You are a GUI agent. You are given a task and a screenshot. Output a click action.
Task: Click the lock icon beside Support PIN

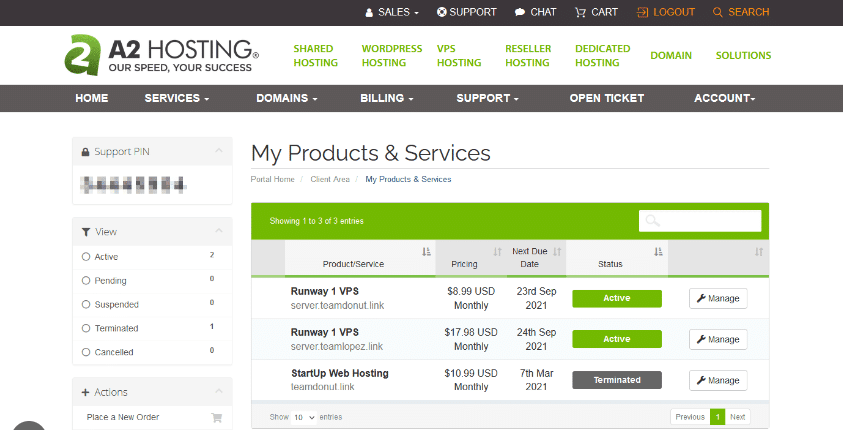(x=85, y=152)
